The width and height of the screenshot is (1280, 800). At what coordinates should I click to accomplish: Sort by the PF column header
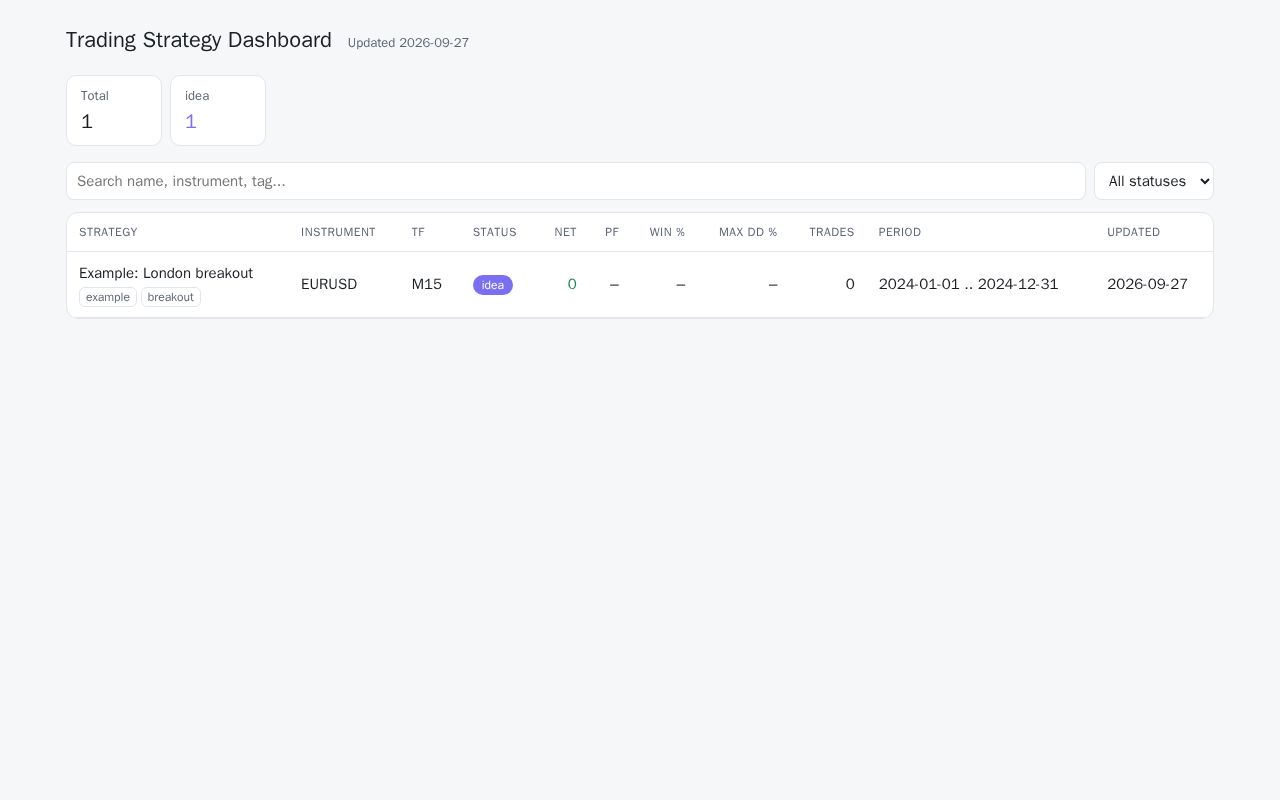pos(612,232)
